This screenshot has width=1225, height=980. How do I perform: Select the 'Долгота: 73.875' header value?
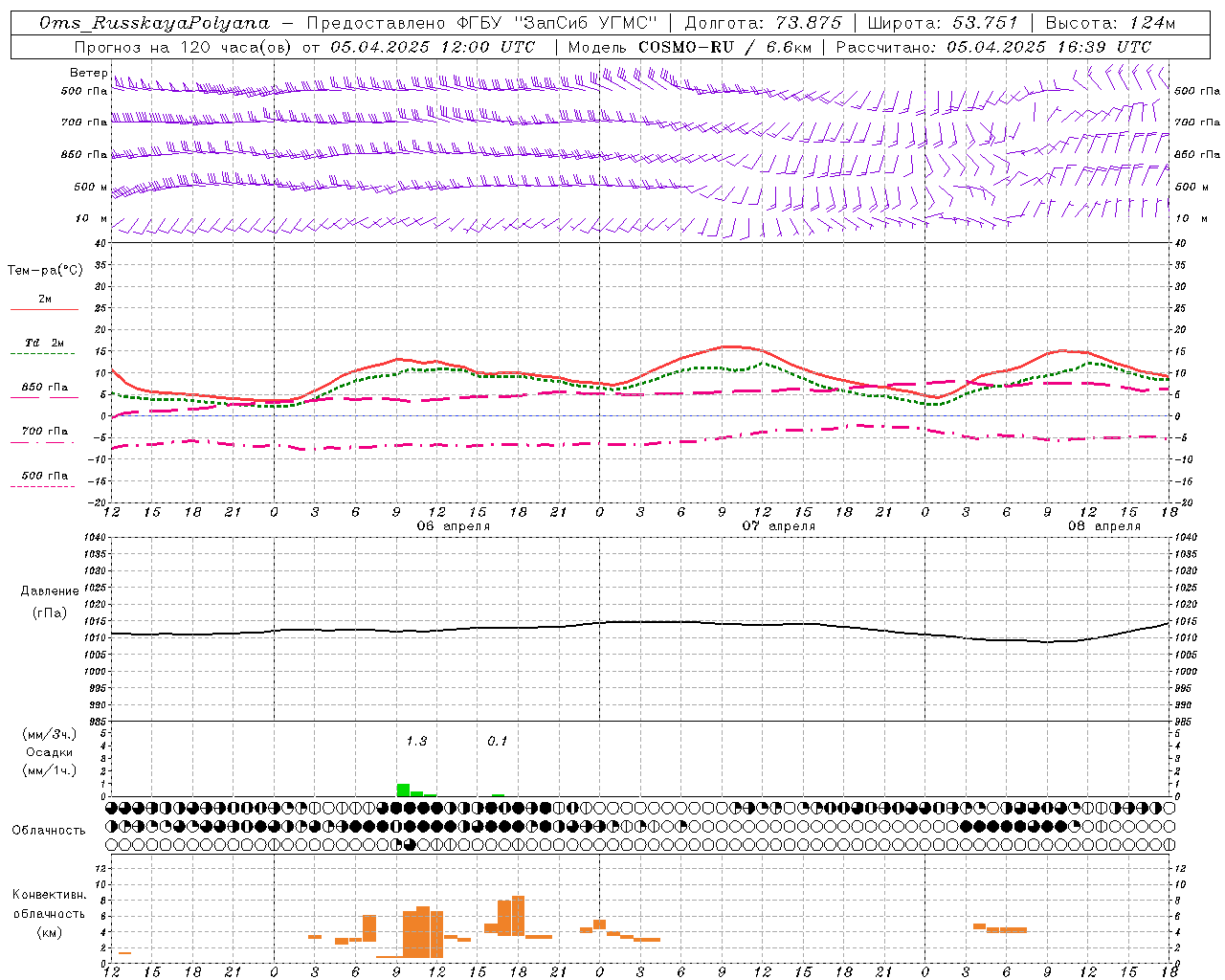[x=763, y=23]
